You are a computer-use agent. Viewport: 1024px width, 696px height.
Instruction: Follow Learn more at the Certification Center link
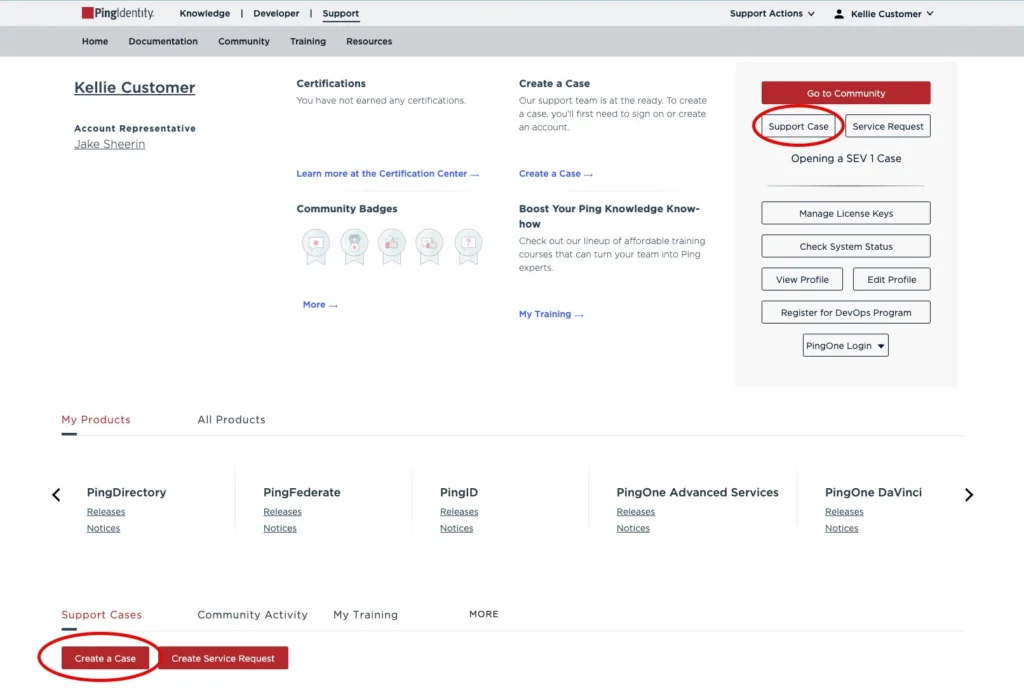pyautogui.click(x=387, y=174)
